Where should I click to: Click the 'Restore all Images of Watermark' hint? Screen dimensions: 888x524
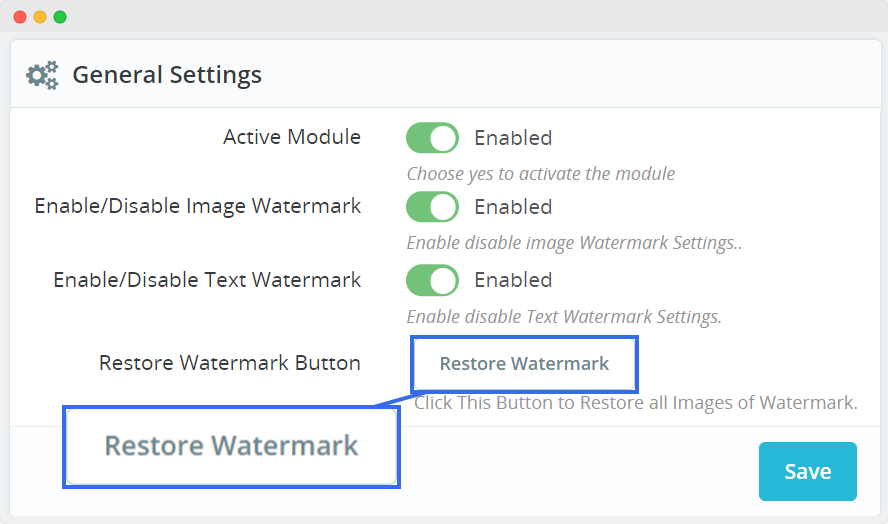[636, 404]
